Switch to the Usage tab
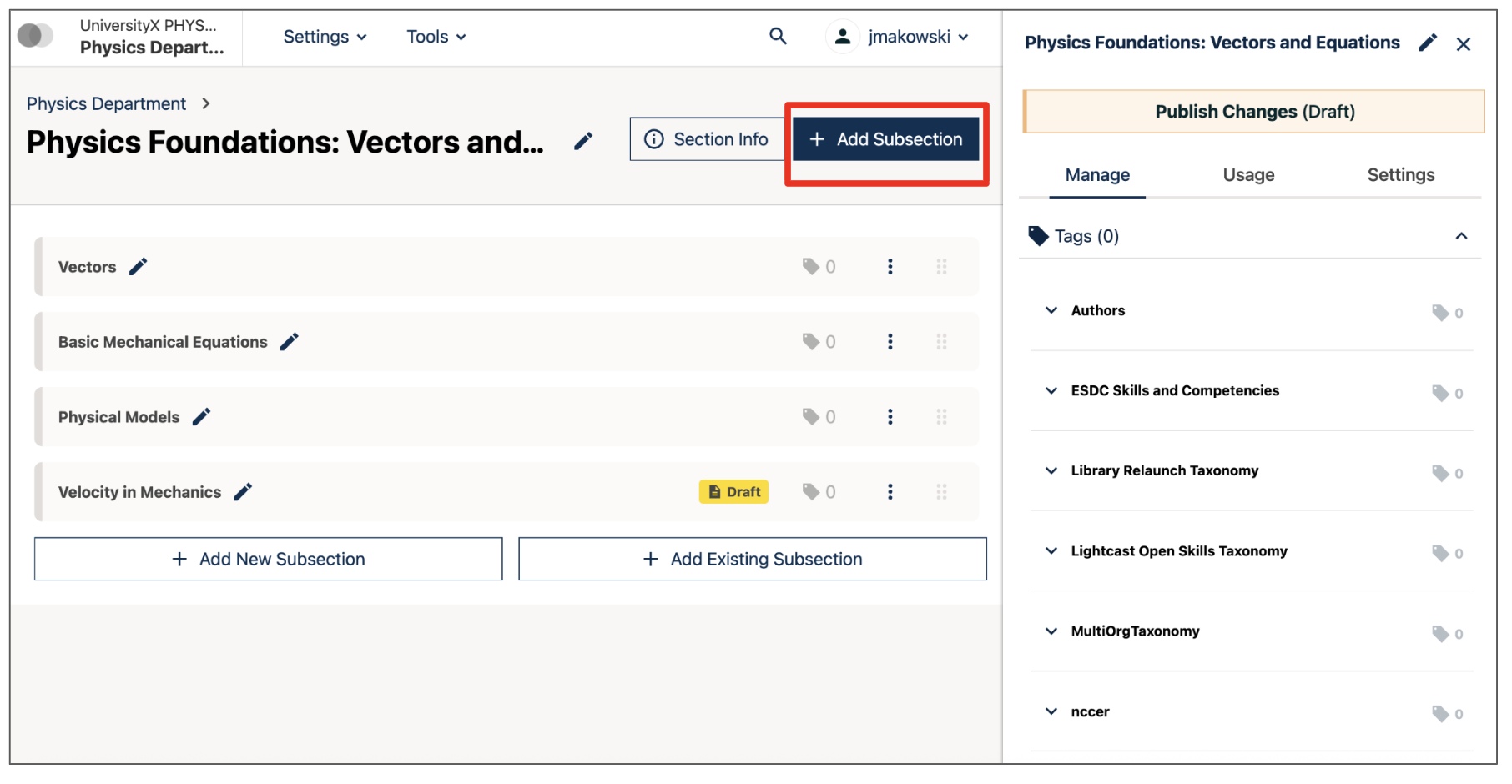1512x784 pixels. 1247,174
